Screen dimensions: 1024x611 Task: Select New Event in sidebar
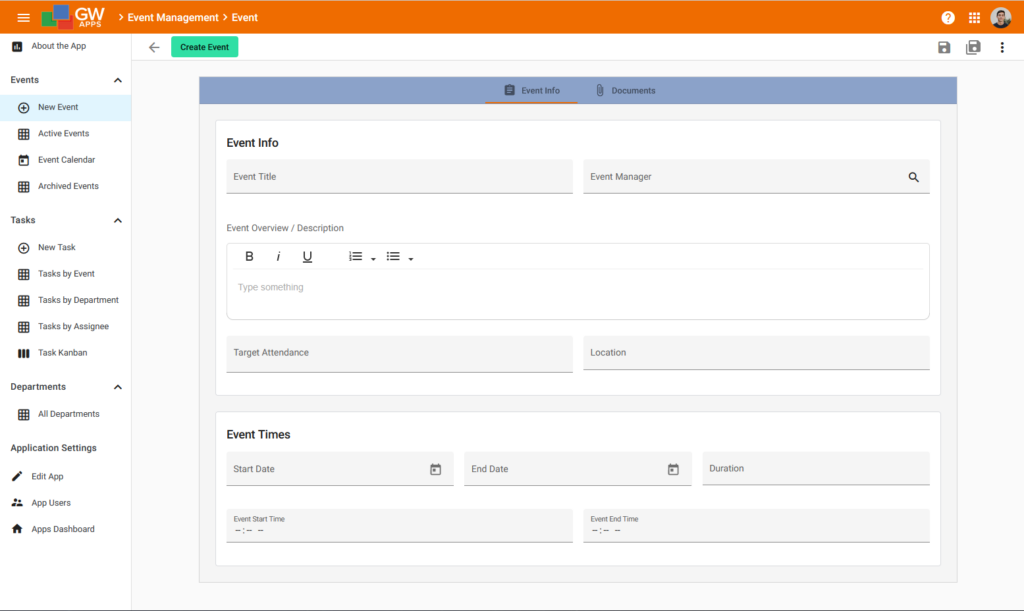pos(65,108)
